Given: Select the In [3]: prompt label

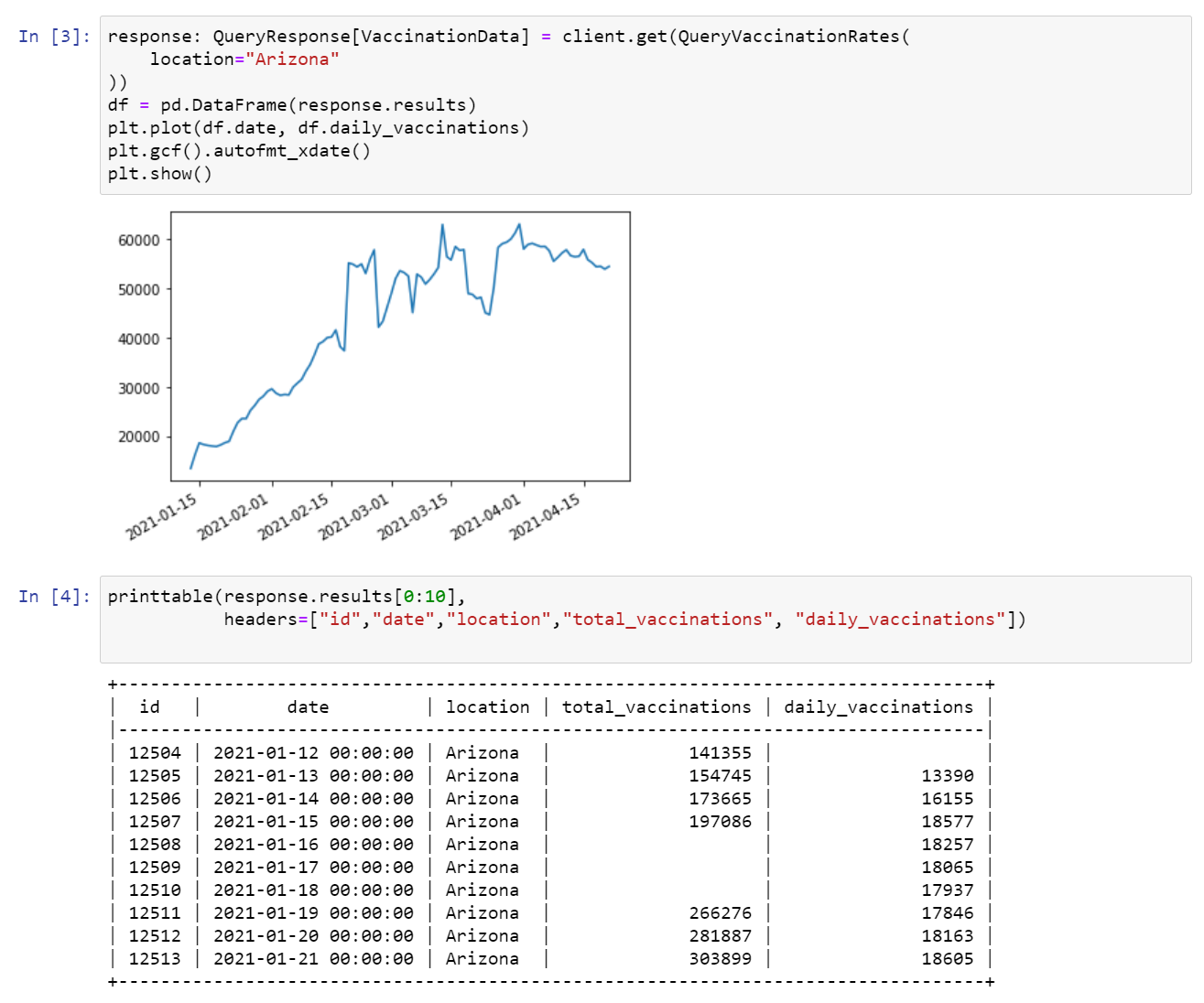Looking at the screenshot, I should point(55,37).
